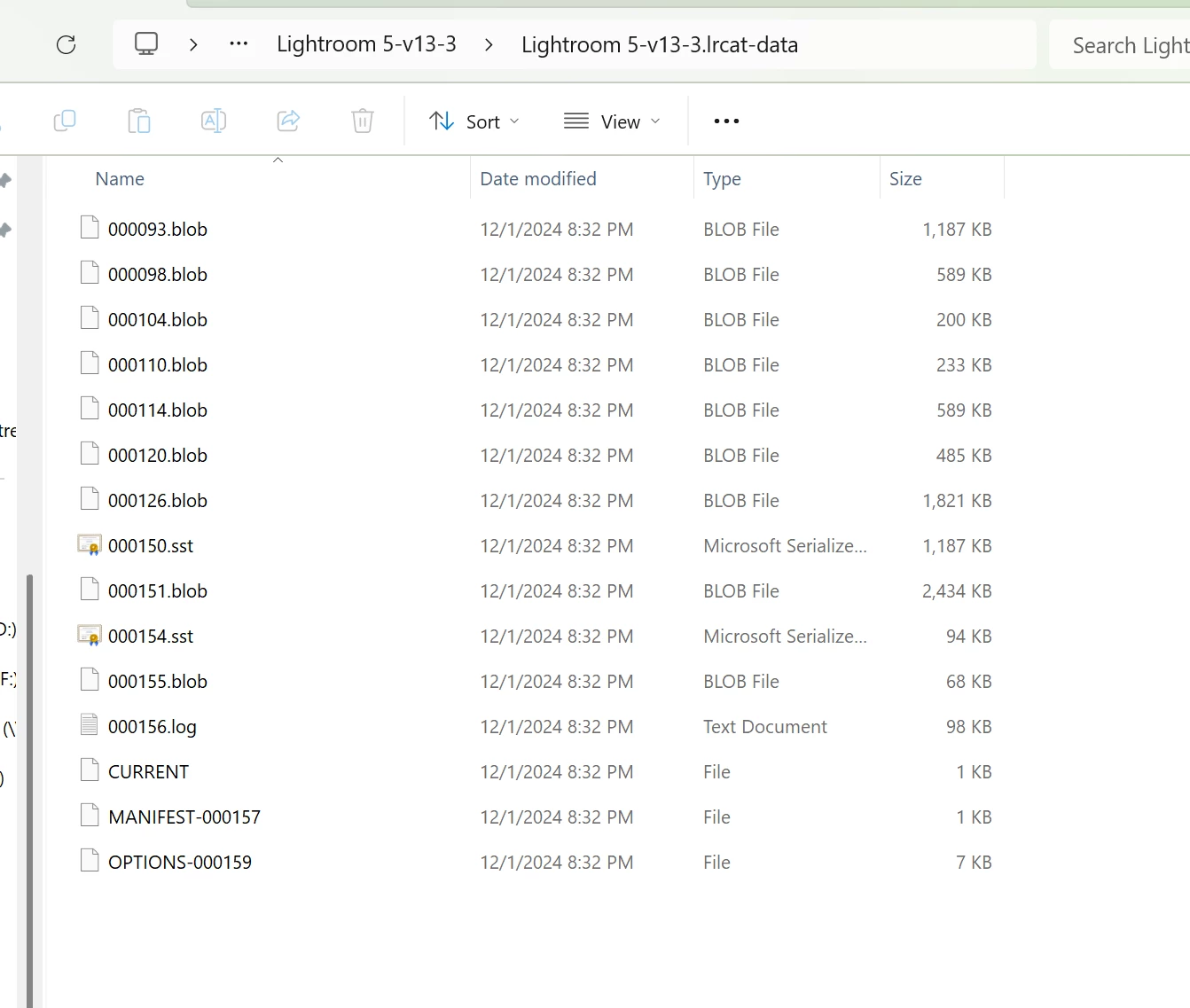Click the file name 000114.blob

158,410
